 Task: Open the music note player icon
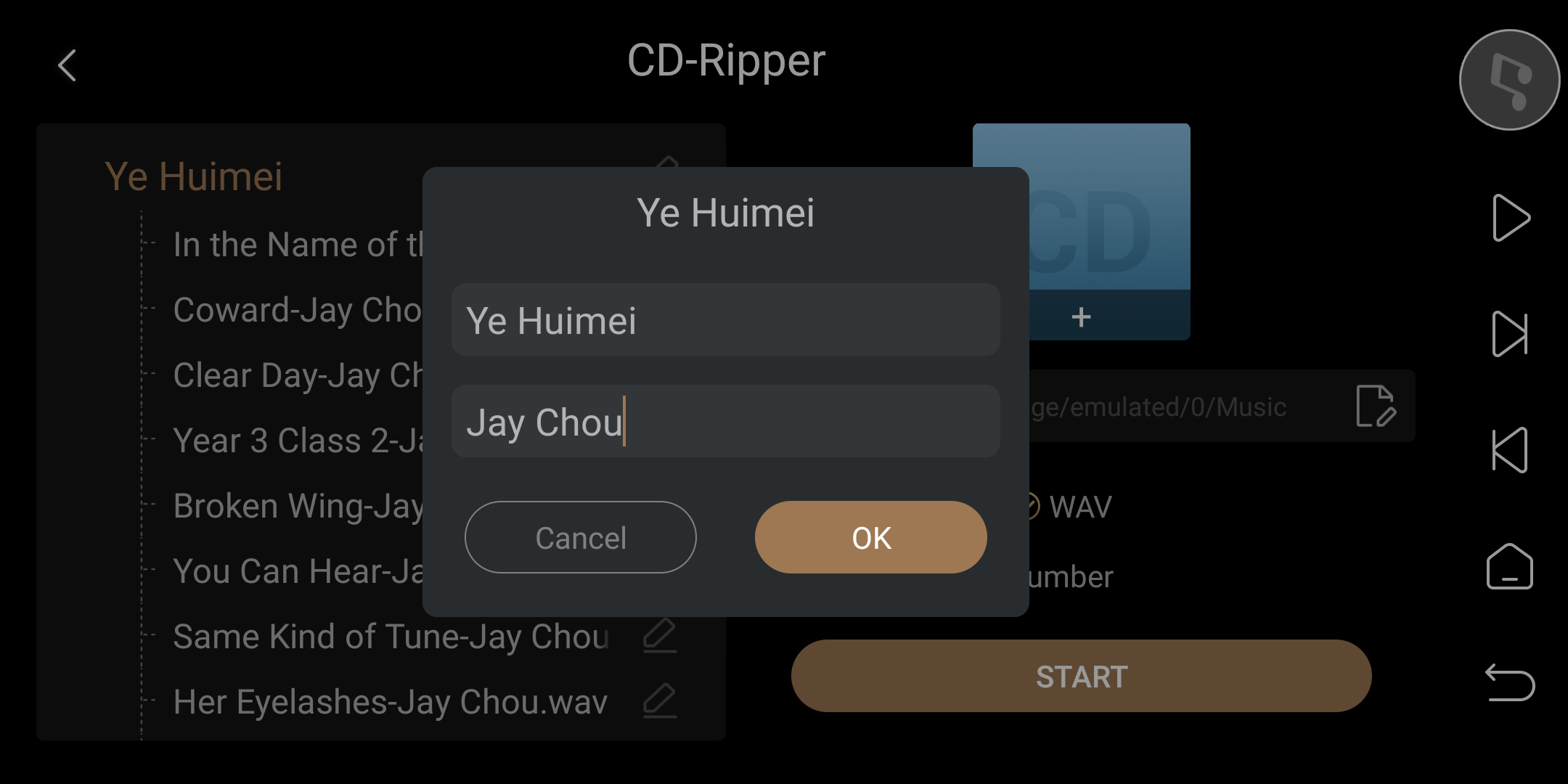pyautogui.click(x=1510, y=80)
